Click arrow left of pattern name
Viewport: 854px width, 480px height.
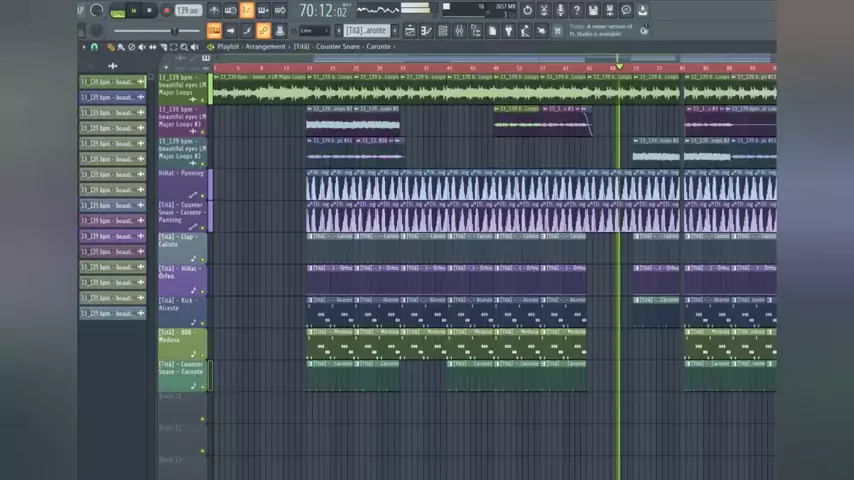pyautogui.click(x=338, y=31)
